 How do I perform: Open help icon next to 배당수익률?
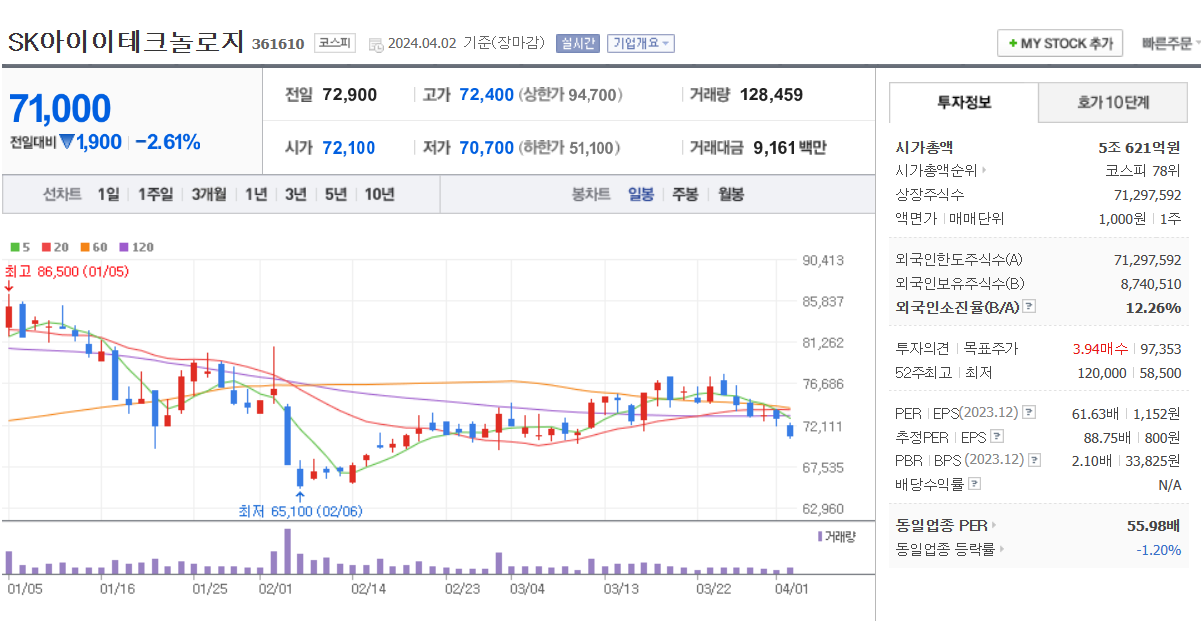[975, 484]
